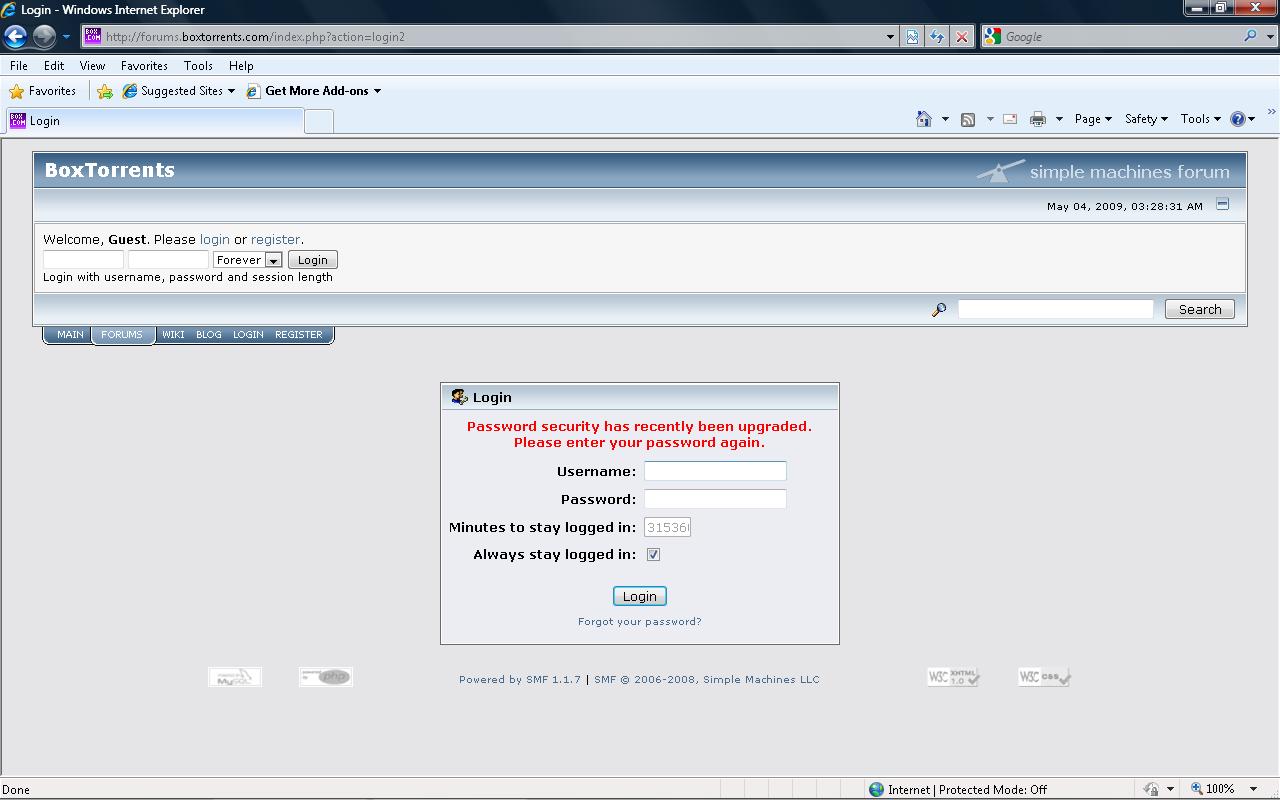
Task: Click 'Forgot your password?' link
Action: (x=640, y=622)
